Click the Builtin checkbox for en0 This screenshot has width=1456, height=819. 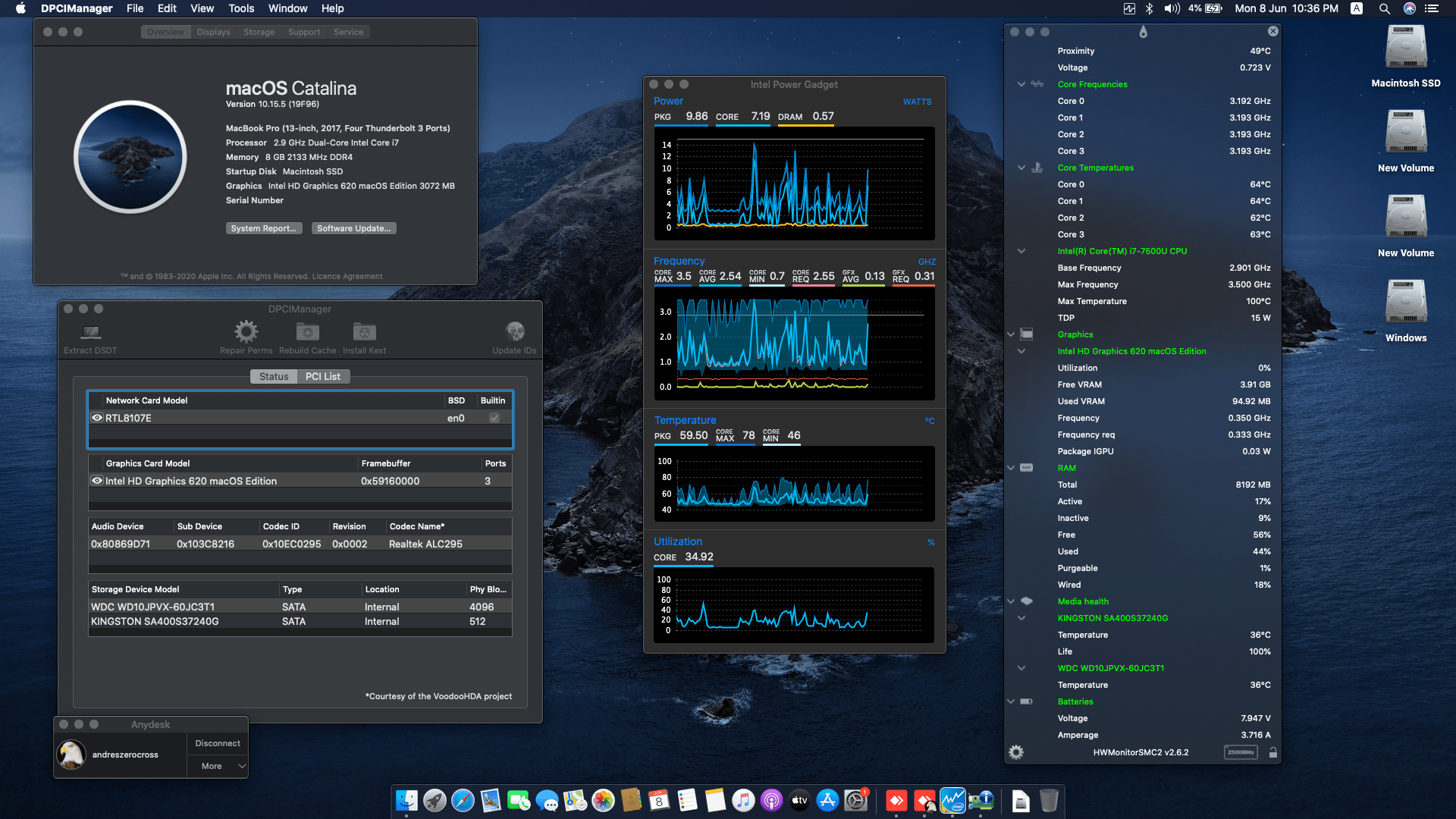click(x=494, y=418)
